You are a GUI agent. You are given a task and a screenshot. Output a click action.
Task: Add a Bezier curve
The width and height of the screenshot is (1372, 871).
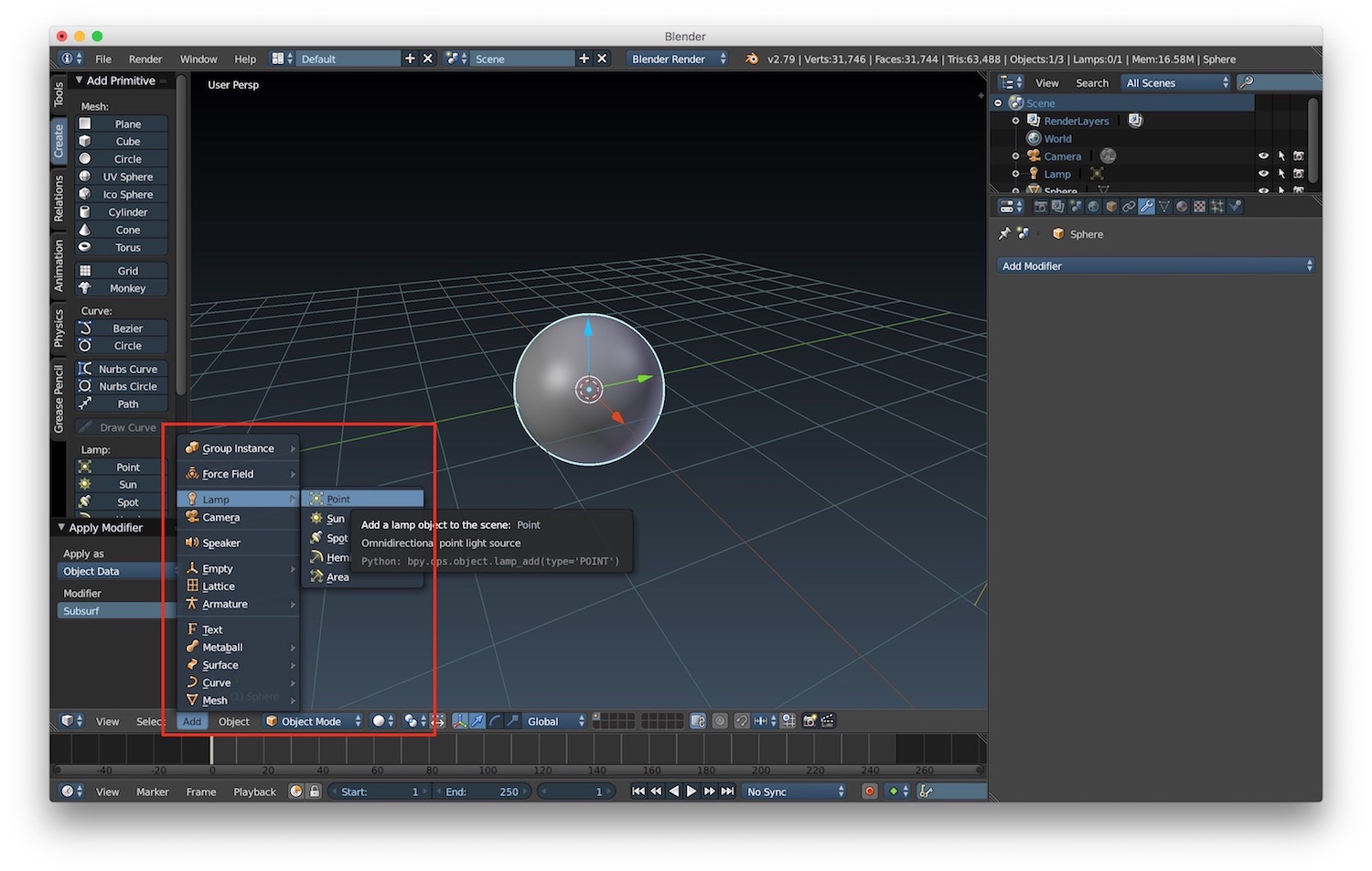(x=122, y=328)
